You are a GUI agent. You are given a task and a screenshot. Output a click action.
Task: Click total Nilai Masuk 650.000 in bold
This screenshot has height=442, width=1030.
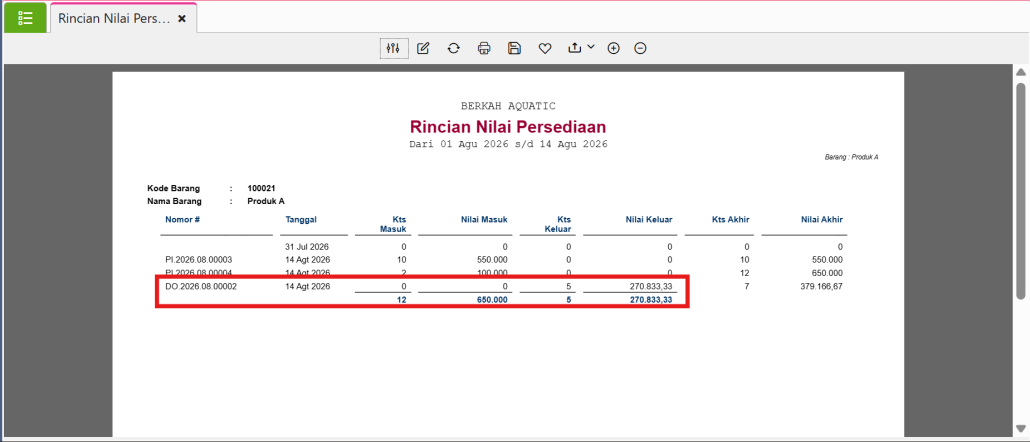491,299
